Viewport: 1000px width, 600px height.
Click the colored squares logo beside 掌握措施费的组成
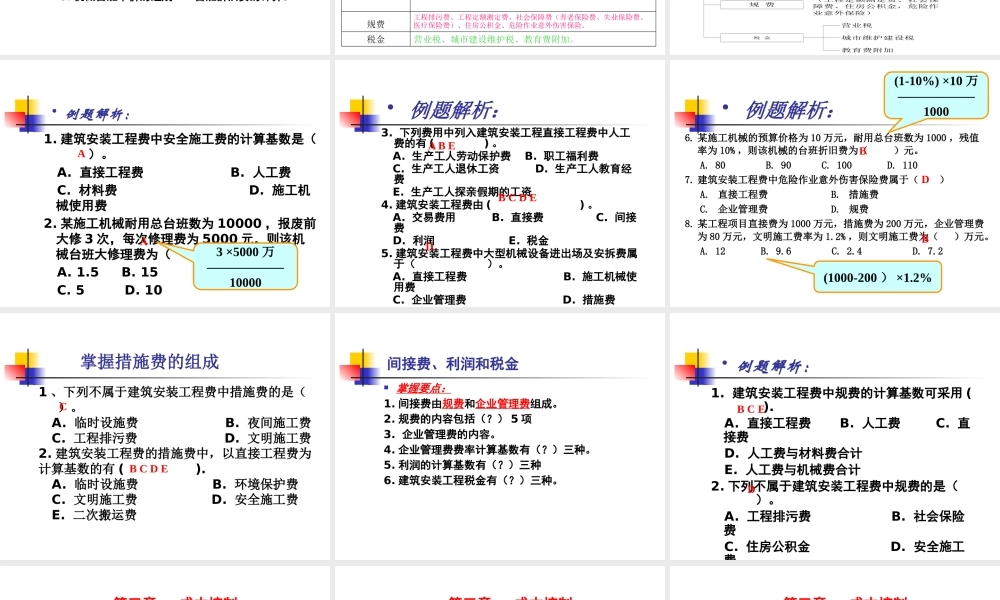(x=26, y=367)
